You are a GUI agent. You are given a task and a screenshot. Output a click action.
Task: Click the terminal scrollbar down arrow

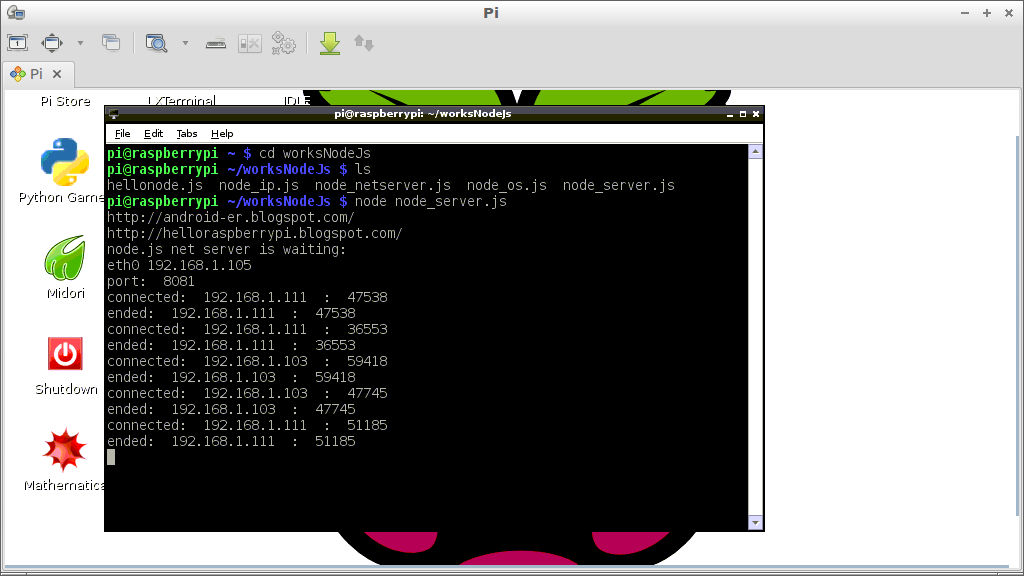tap(756, 522)
